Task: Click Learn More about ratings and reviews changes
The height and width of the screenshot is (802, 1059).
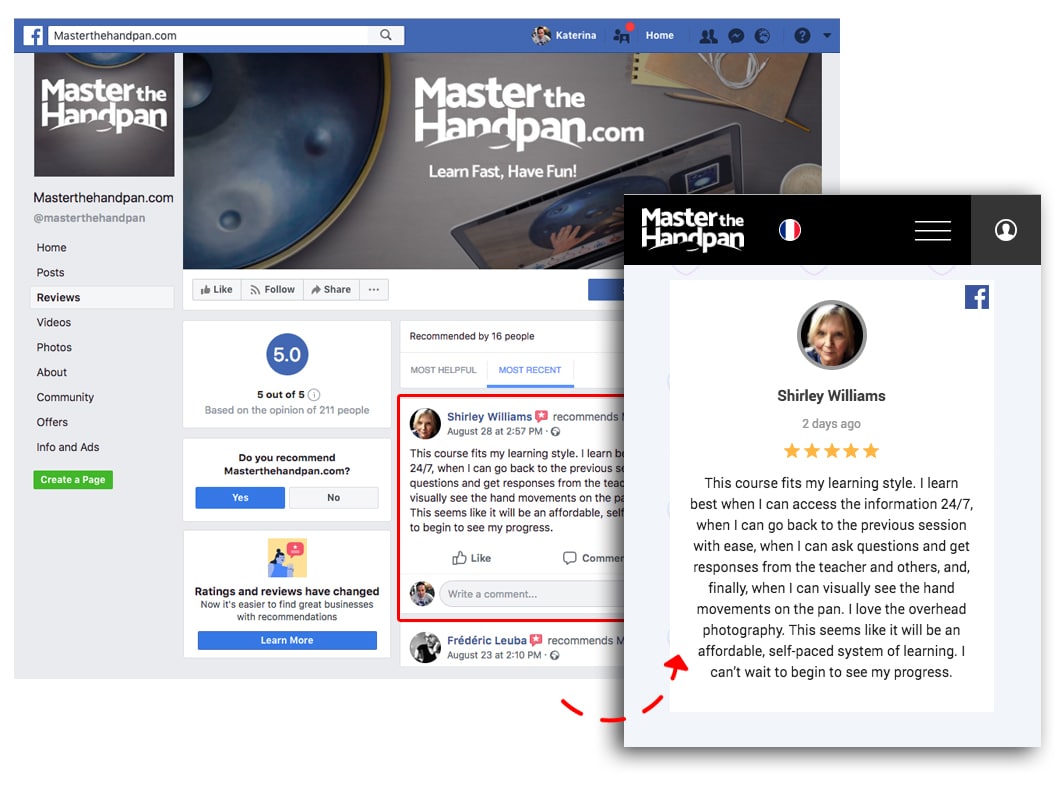Action: coord(286,640)
